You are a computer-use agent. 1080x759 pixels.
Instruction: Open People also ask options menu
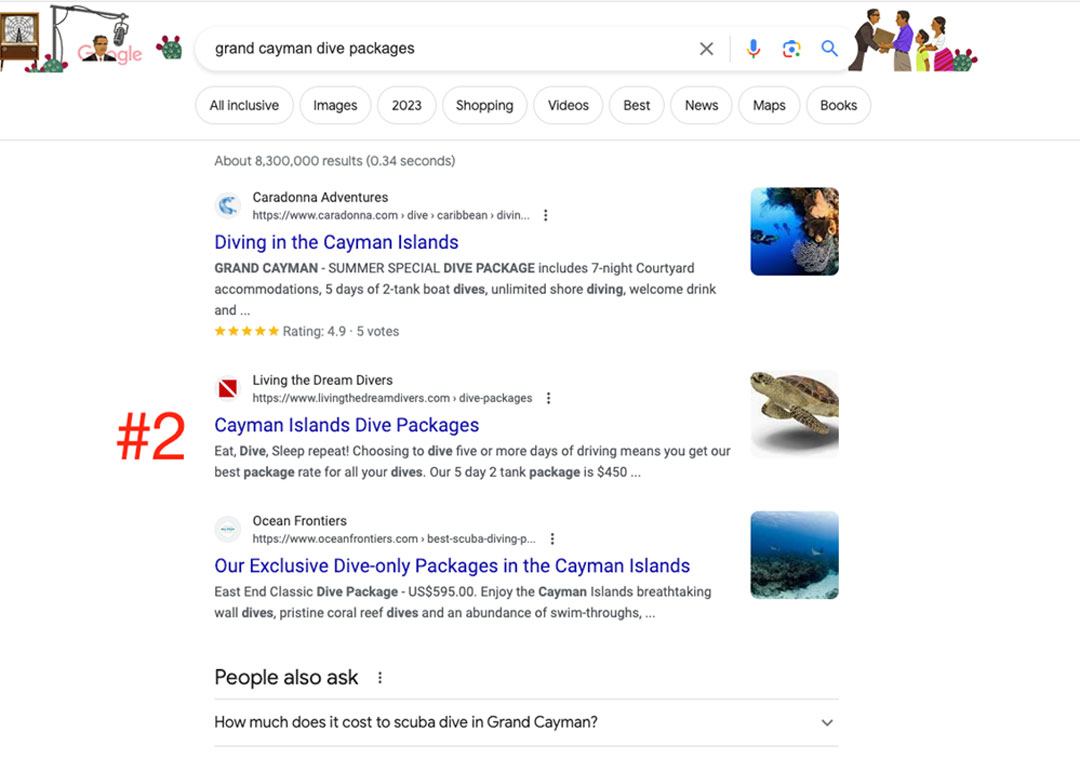pos(380,678)
